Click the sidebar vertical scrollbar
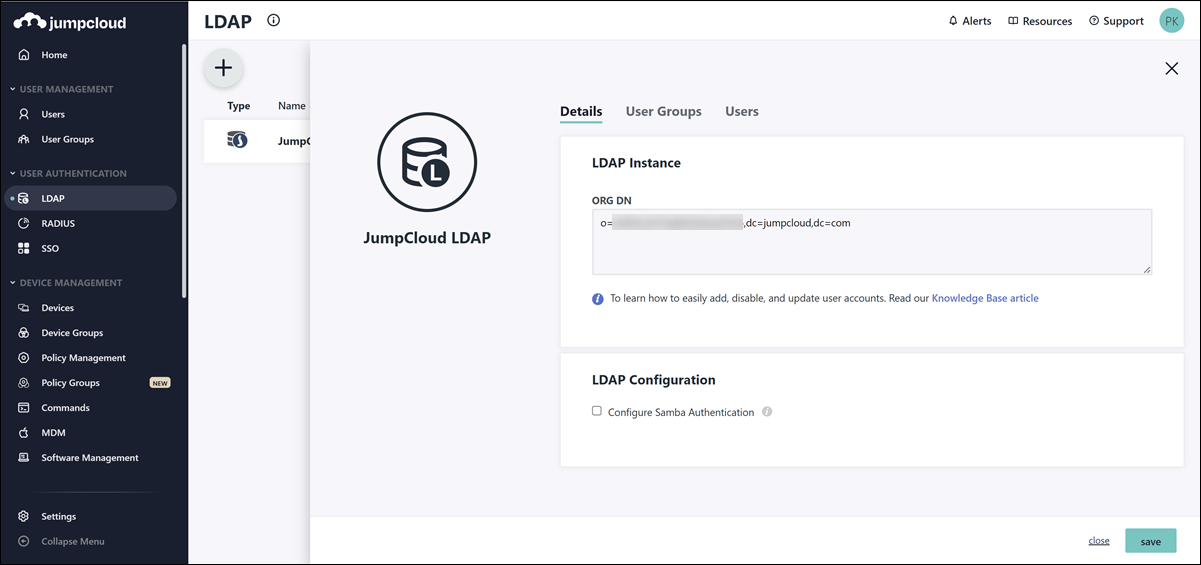Image resolution: width=1201 pixels, height=565 pixels. point(184,170)
